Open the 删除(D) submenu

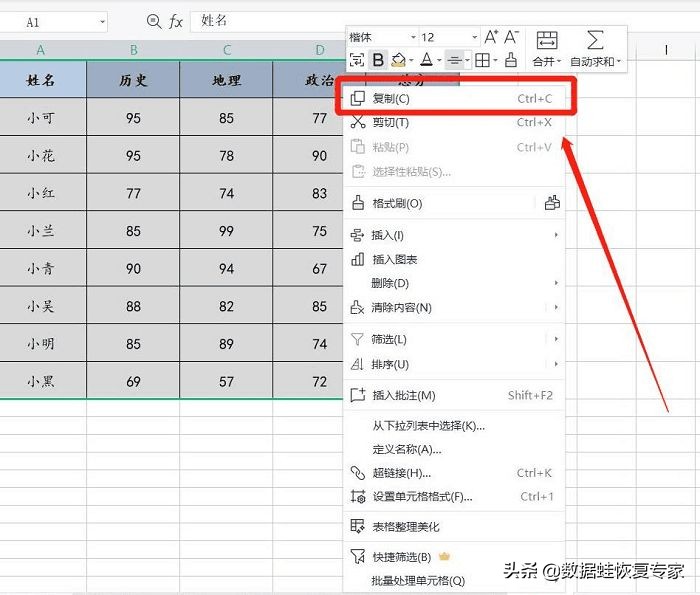[x=454, y=283]
